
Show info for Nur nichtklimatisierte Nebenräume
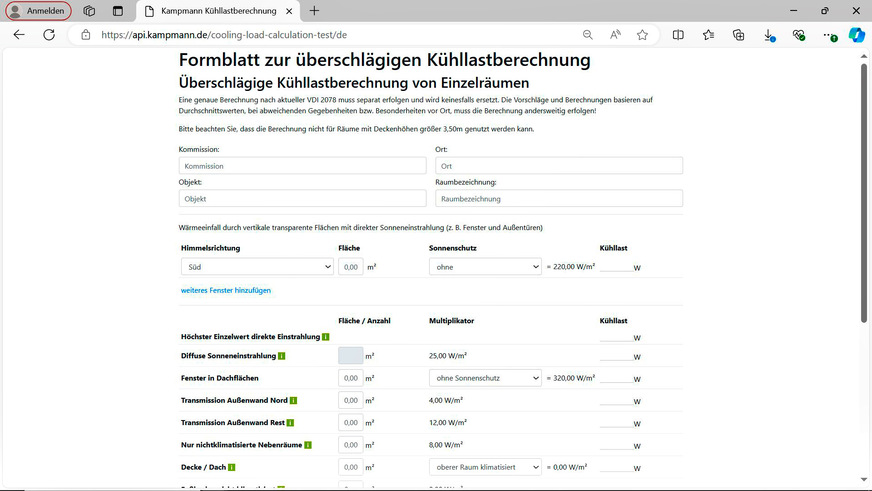click(x=308, y=445)
